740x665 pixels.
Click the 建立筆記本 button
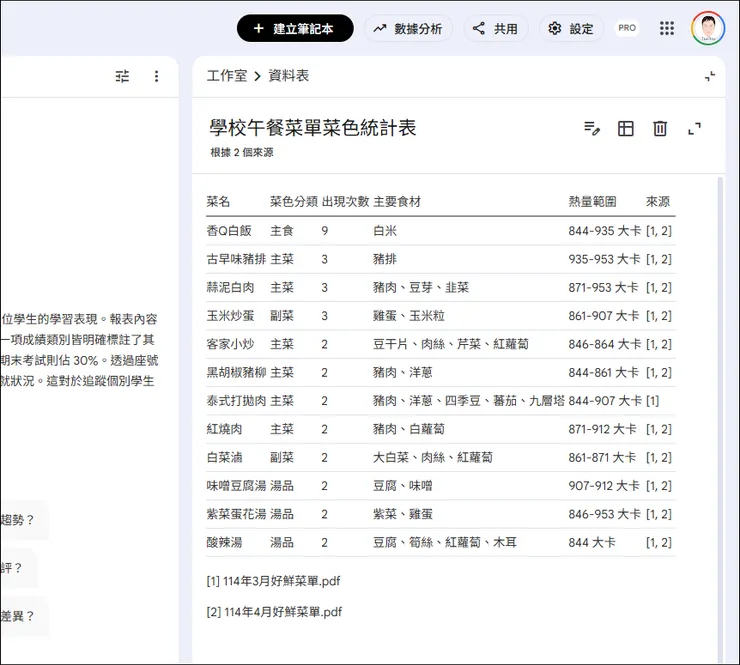(x=295, y=28)
